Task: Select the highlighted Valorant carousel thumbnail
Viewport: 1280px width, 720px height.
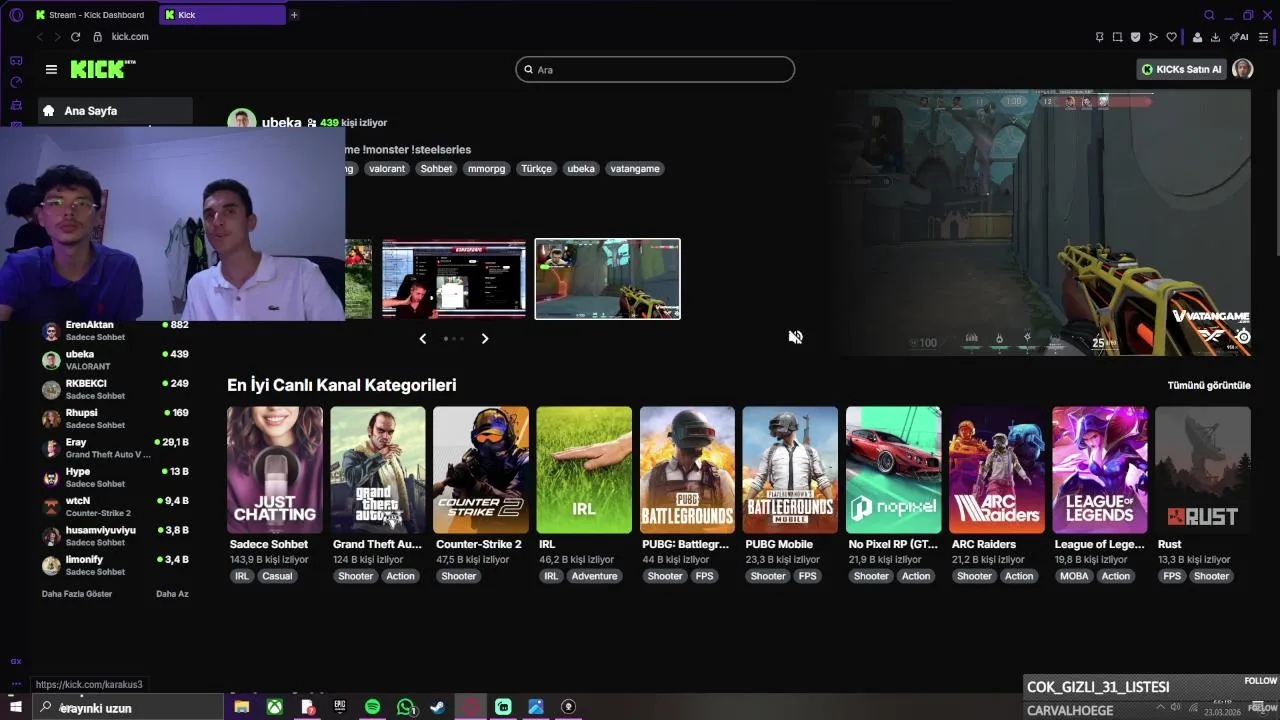Action: pyautogui.click(x=607, y=279)
